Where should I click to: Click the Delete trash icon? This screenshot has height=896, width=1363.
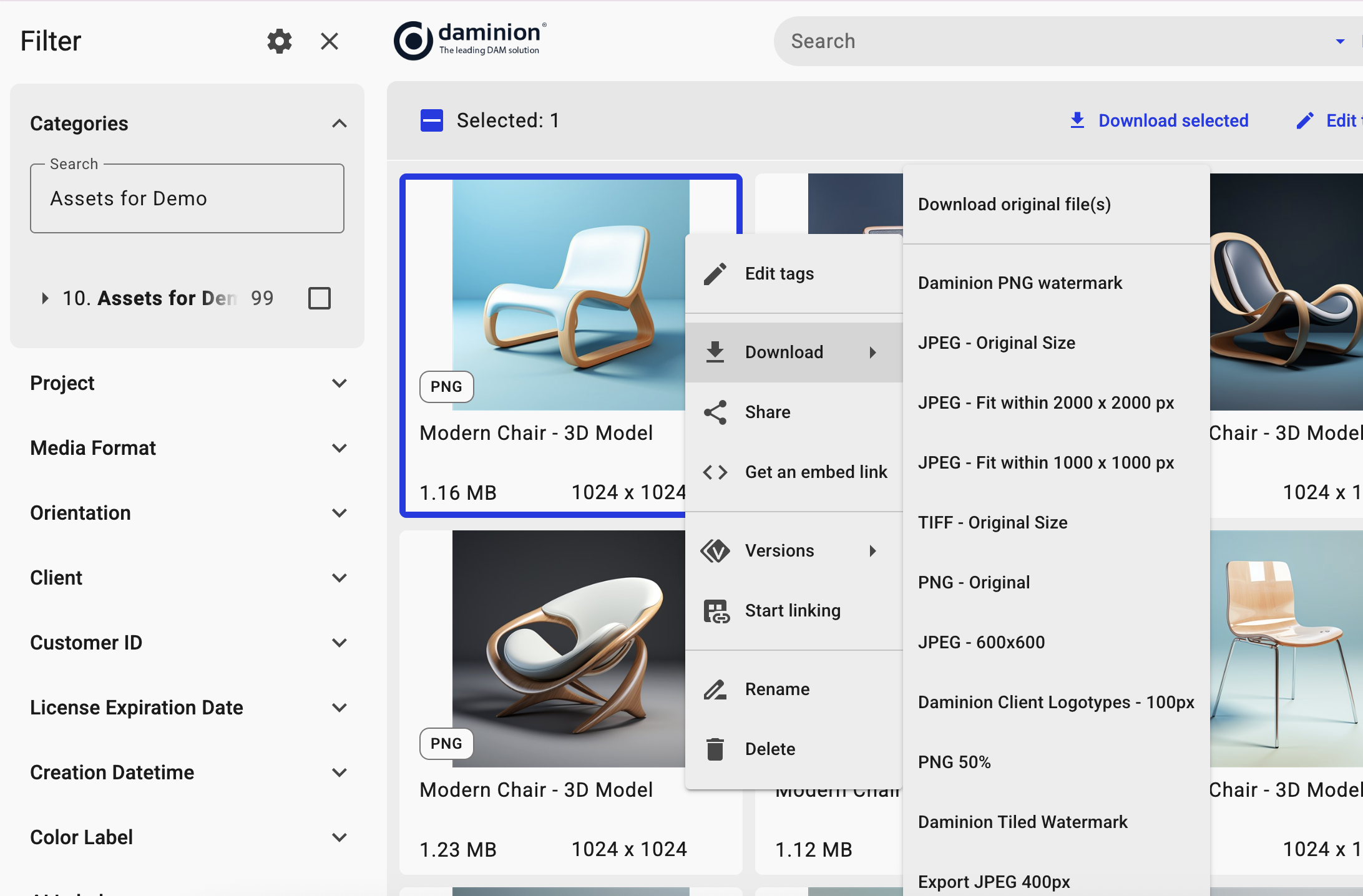coord(715,749)
